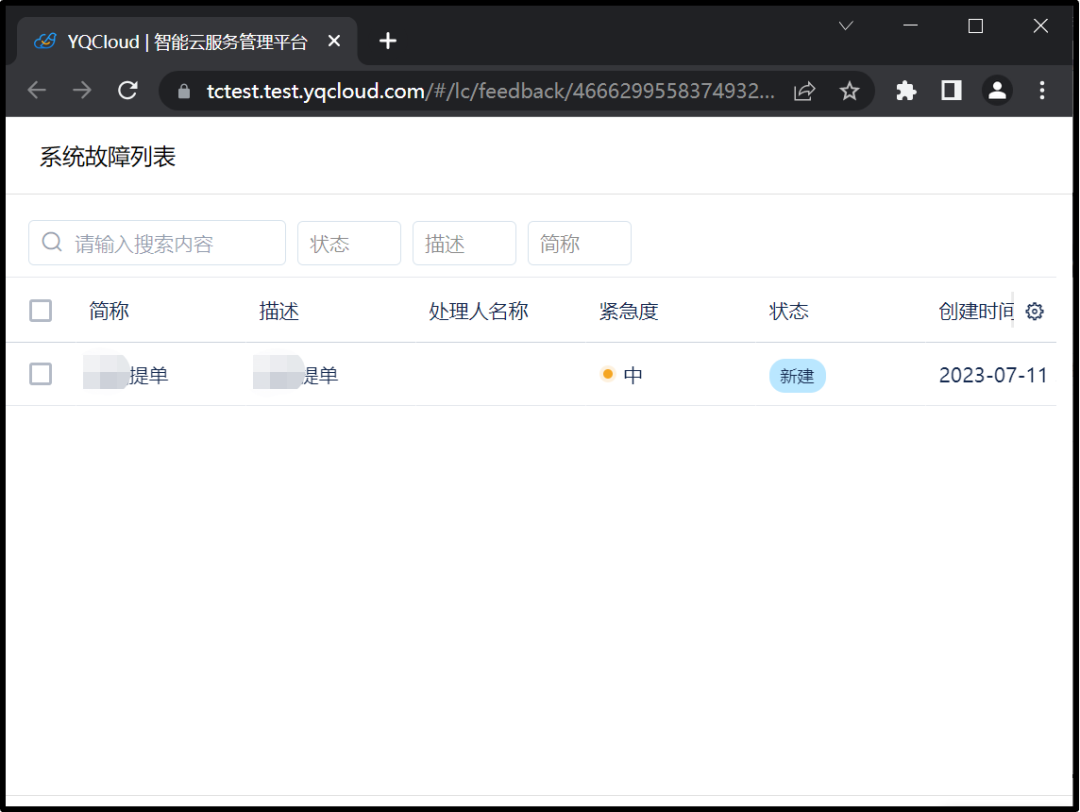Check the row checkbox for the 提单 record
Image resolution: width=1080 pixels, height=812 pixels.
41,375
